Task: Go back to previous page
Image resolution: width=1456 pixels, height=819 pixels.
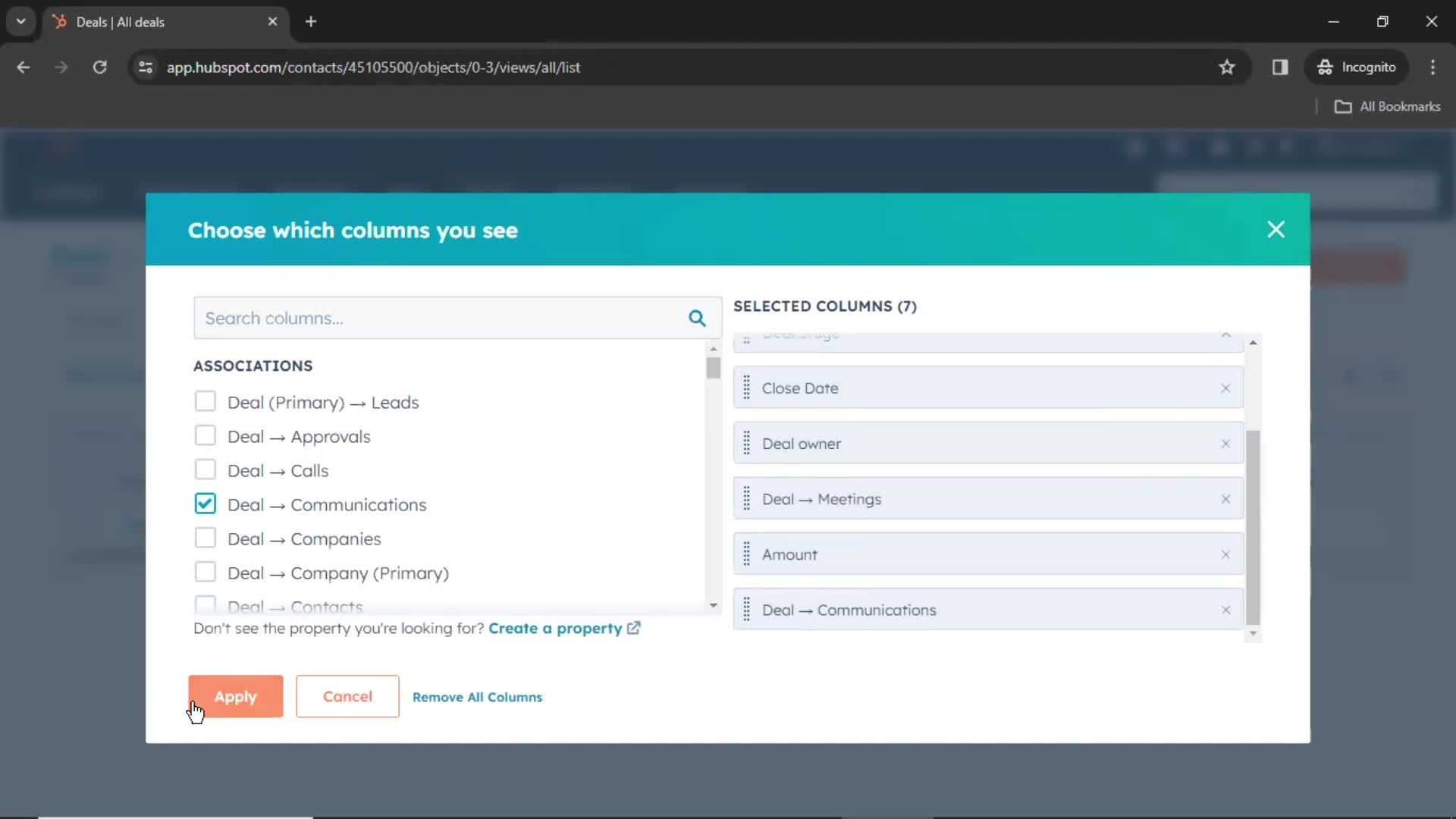Action: click(24, 67)
